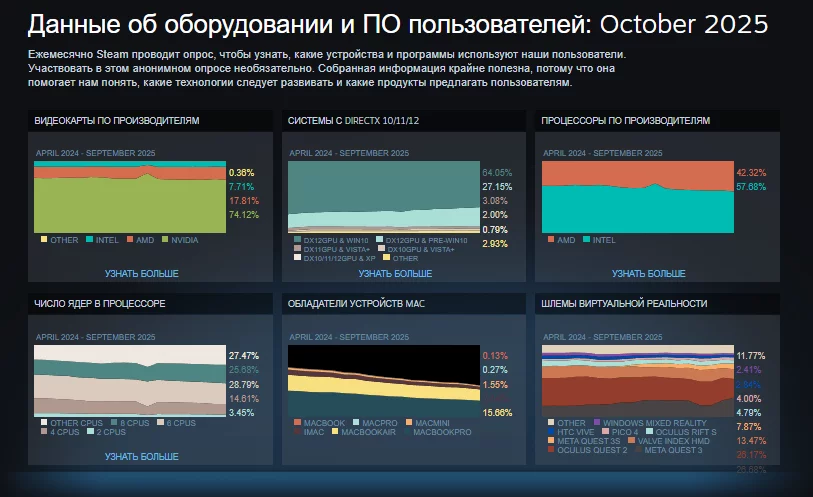The width and height of the screenshot is (813, 497).
Task: Click the OCULUS QUEST 2 legend swatch
Action: pos(551,449)
